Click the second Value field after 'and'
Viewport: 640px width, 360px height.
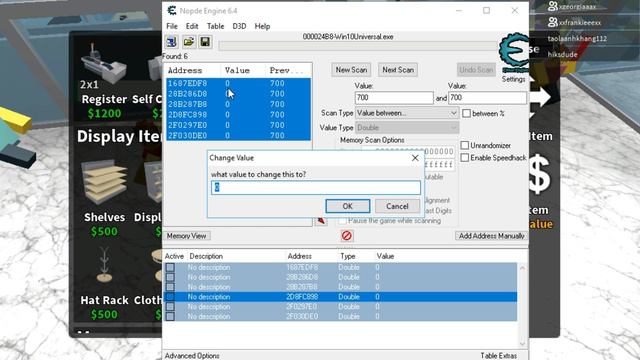coord(487,98)
